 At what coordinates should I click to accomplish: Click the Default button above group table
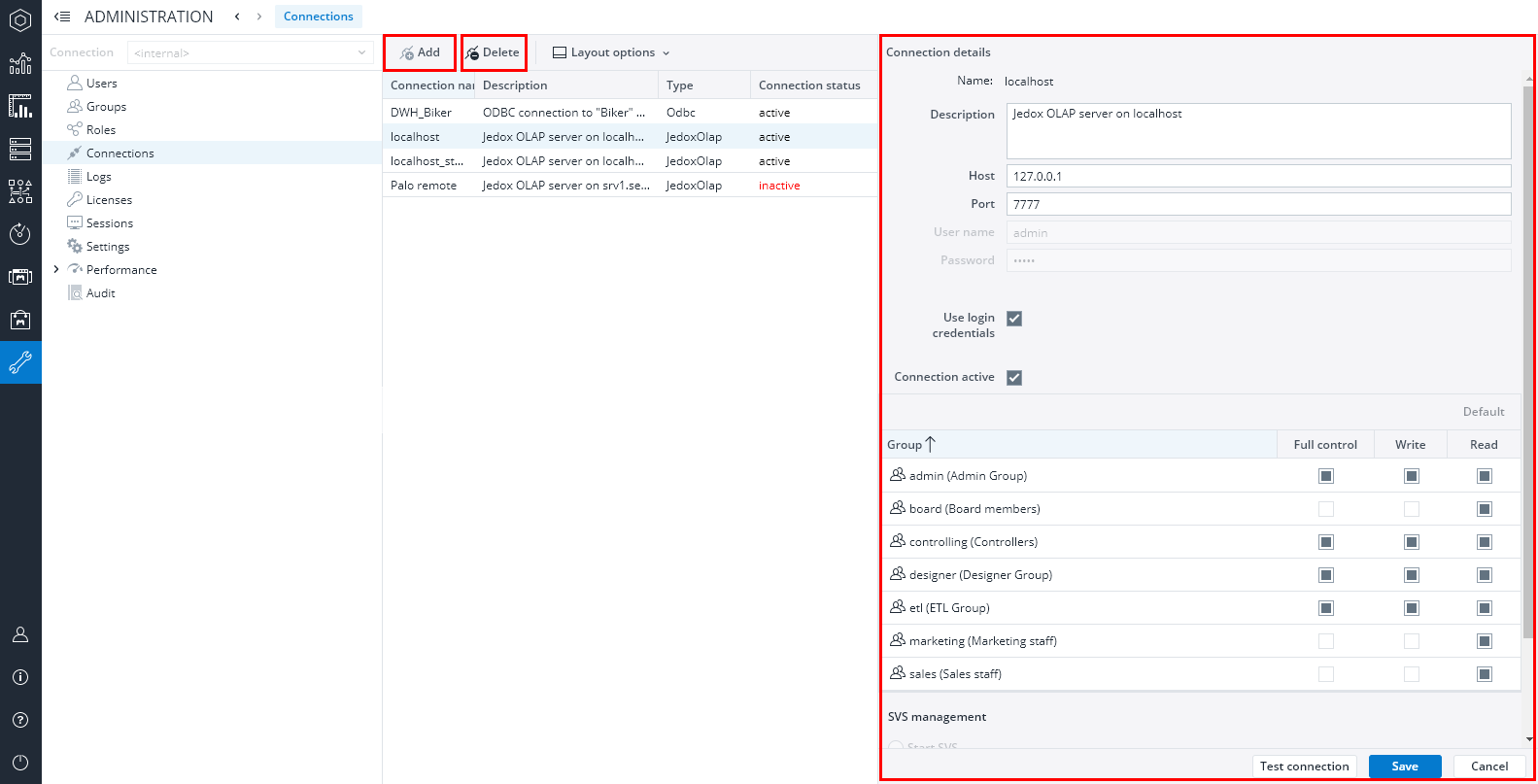tap(1484, 412)
